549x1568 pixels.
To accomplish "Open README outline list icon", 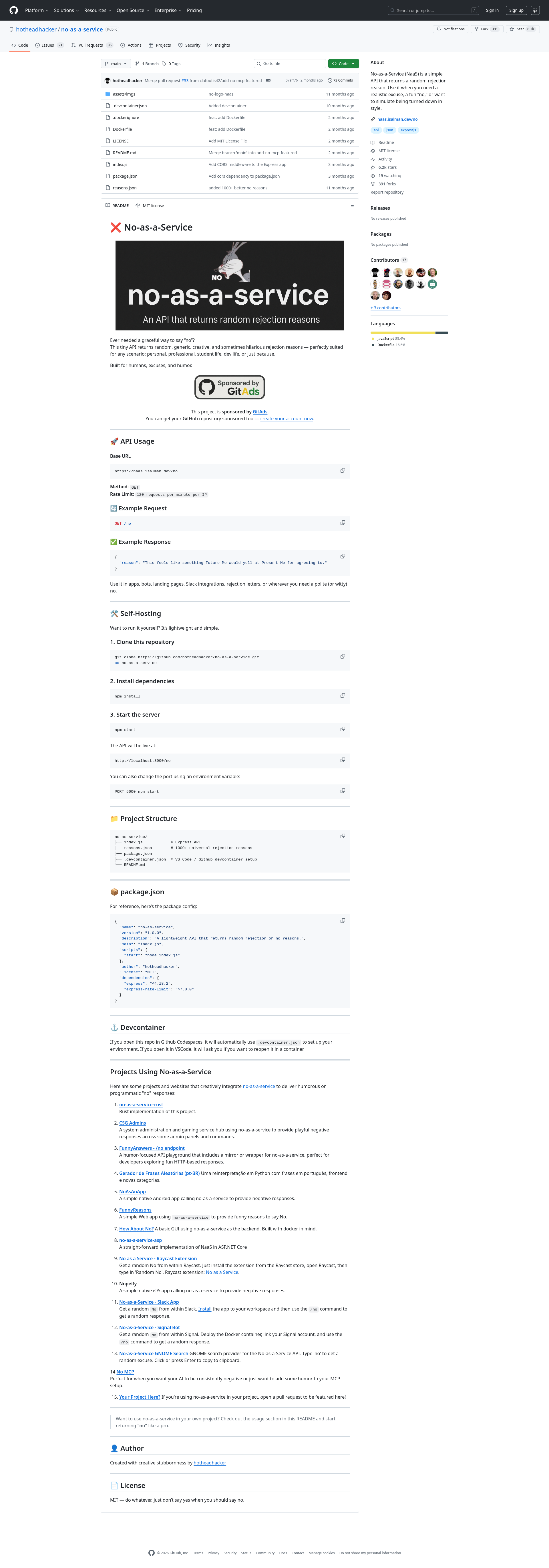I will (x=351, y=206).
